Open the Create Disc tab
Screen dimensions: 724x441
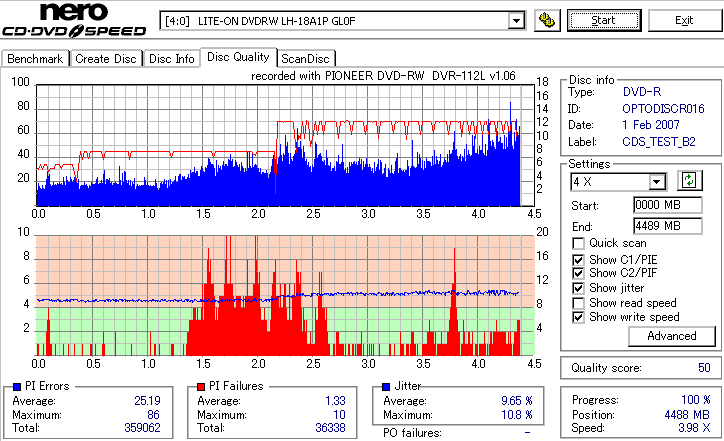(x=106, y=59)
